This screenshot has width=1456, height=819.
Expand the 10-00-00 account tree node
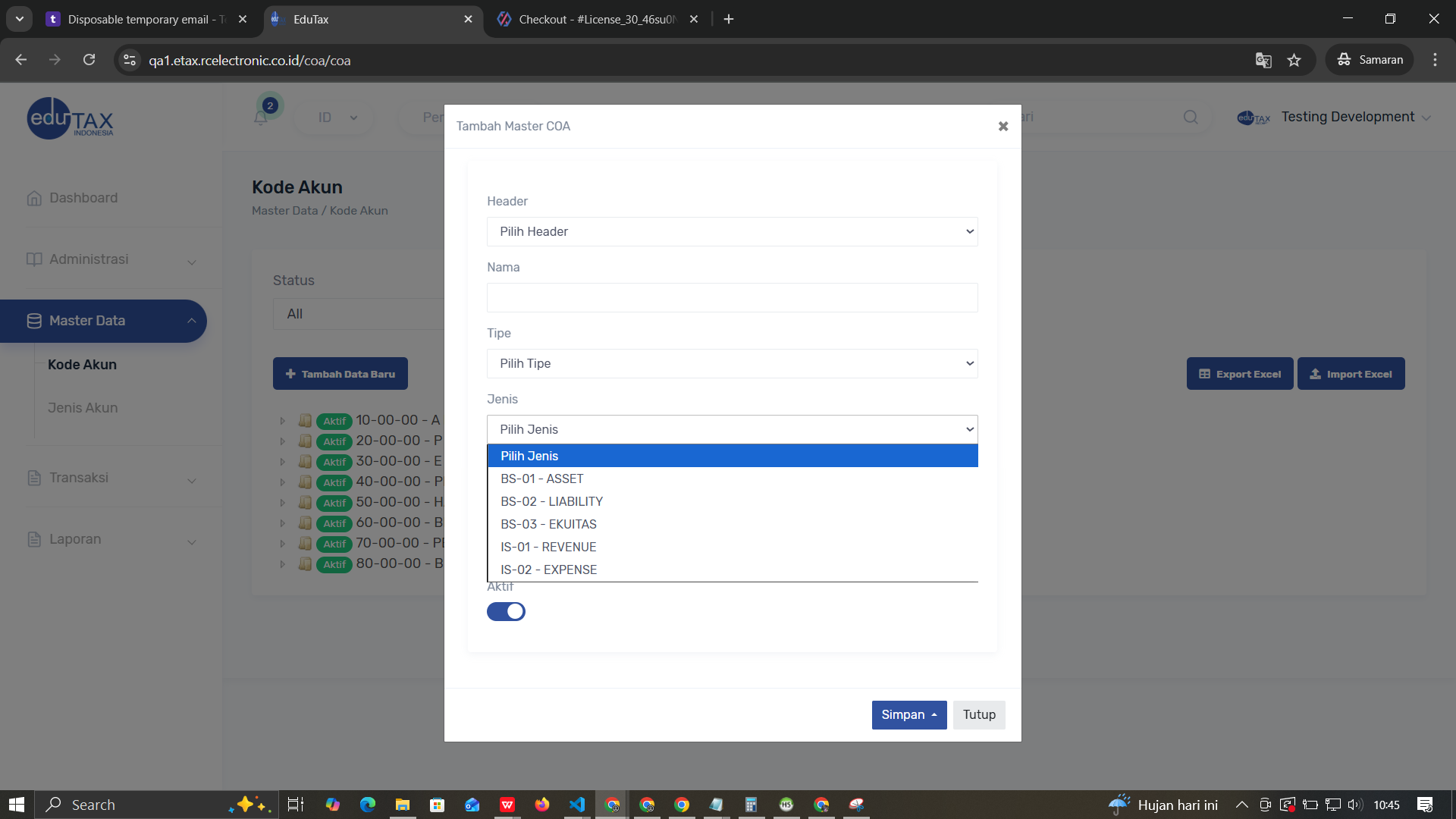[x=283, y=420]
